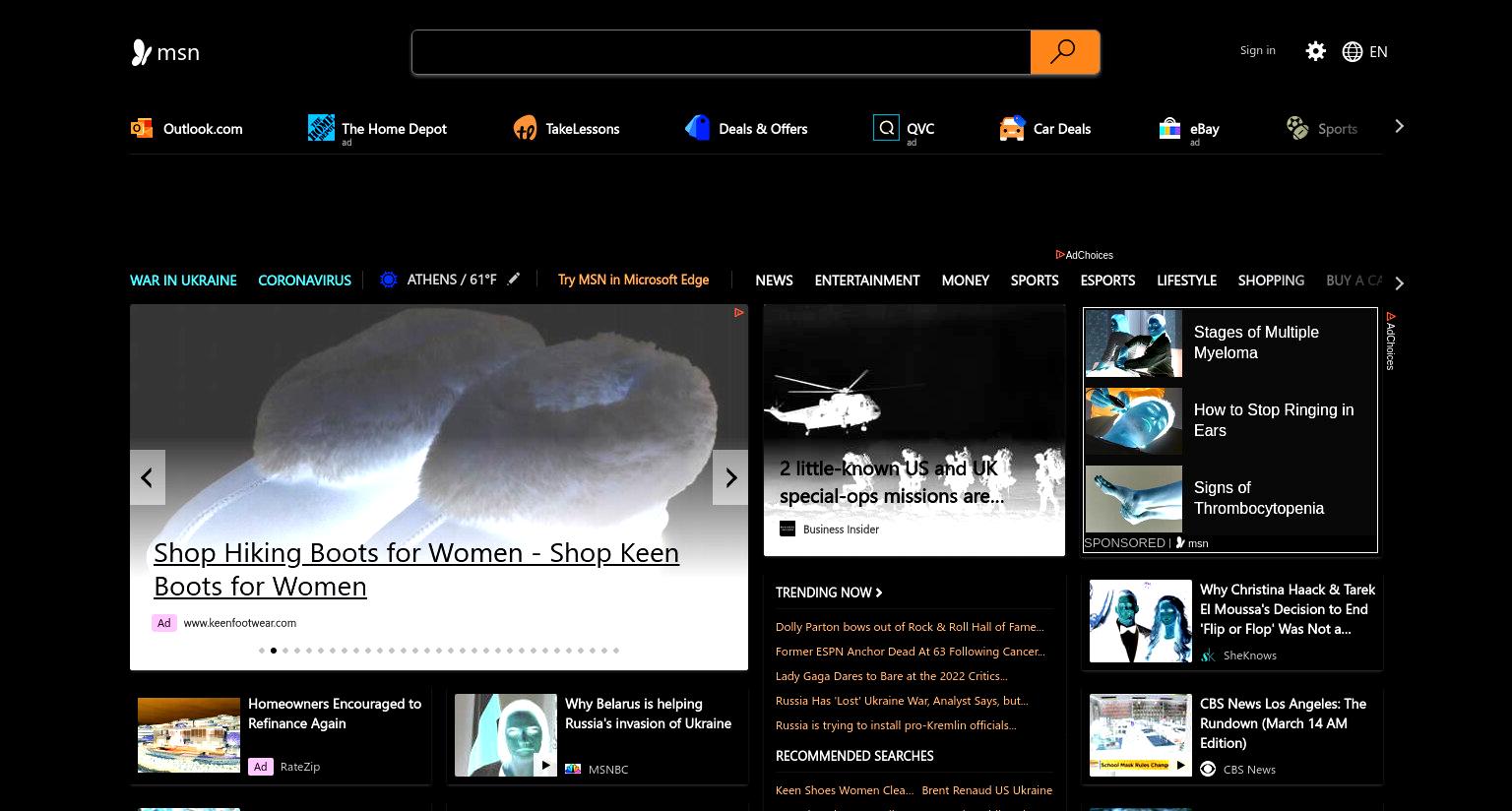The image size is (1512, 811).
Task: Open Dolly Parton trending story
Action: tap(910, 627)
